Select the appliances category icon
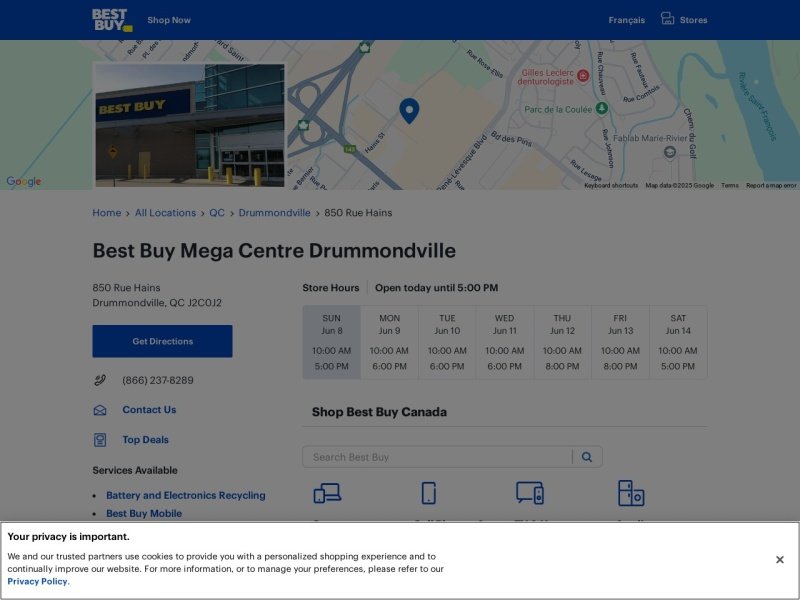 click(631, 493)
